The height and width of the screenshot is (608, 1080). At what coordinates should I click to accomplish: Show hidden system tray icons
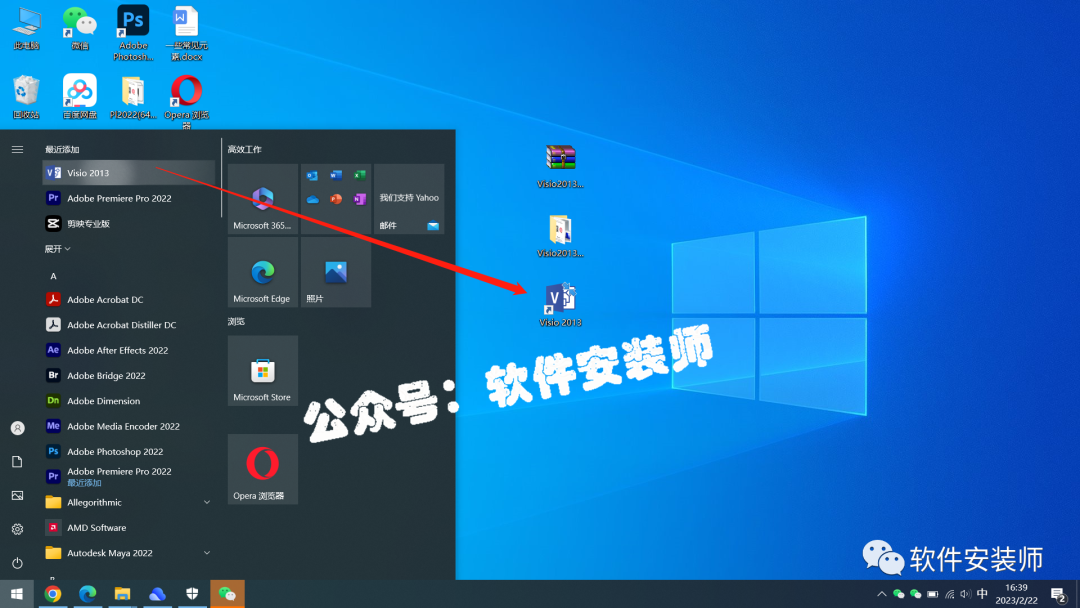point(882,594)
